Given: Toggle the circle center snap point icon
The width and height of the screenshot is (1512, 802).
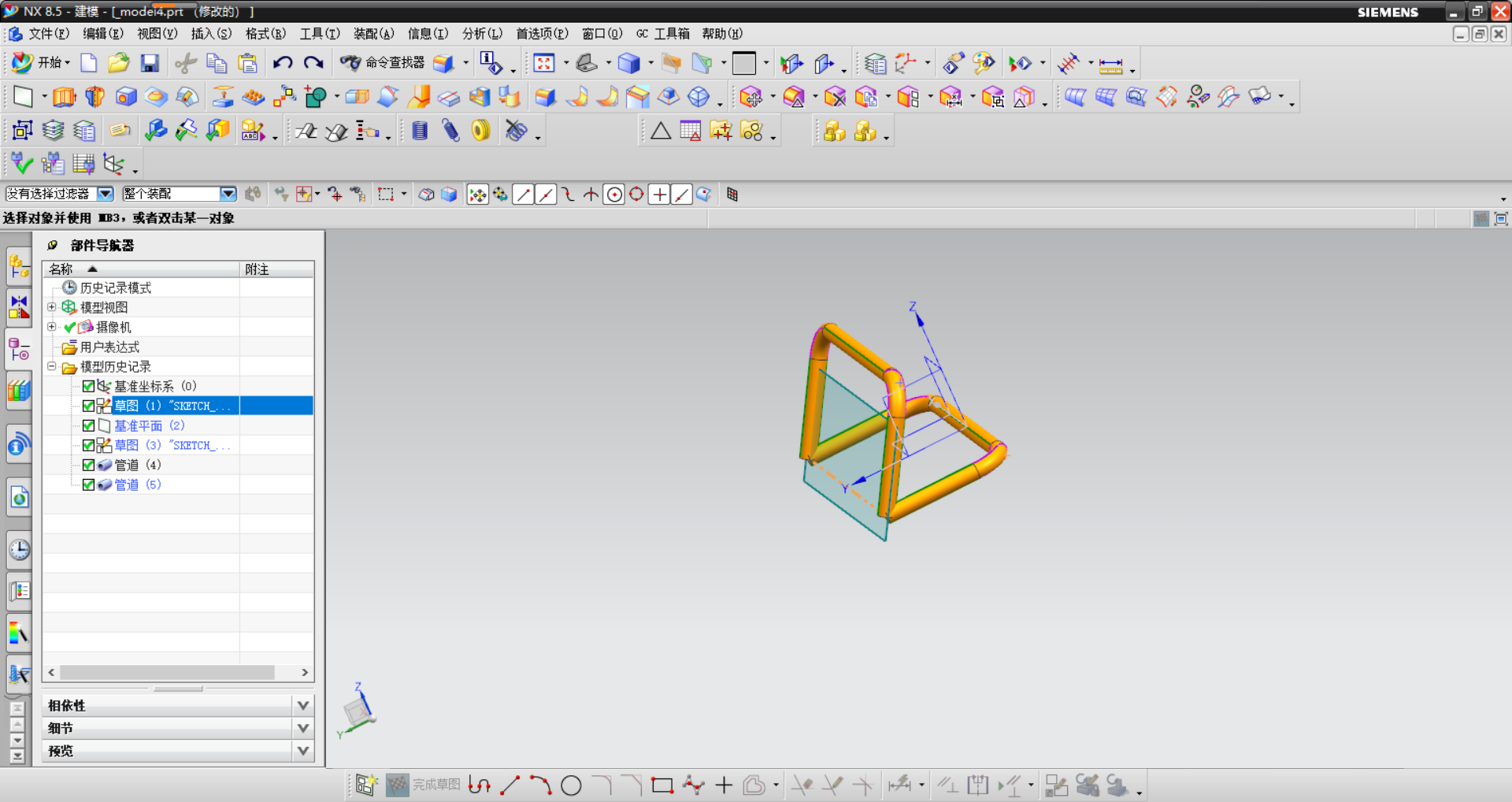Looking at the screenshot, I should pyautogui.click(x=614, y=195).
